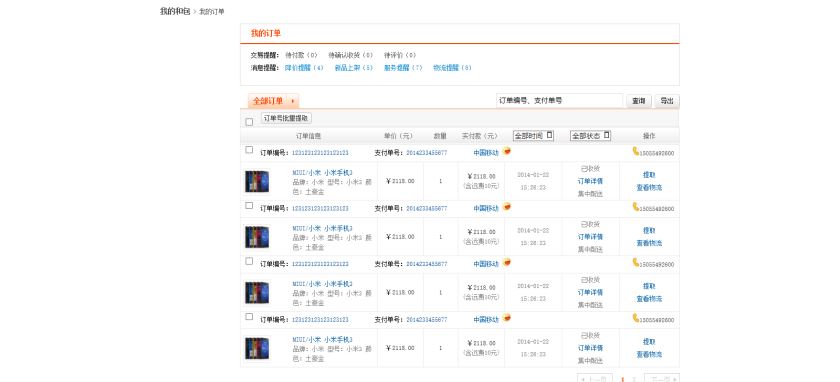Click 我的订单 in the breadcrumb

click(x=212, y=12)
